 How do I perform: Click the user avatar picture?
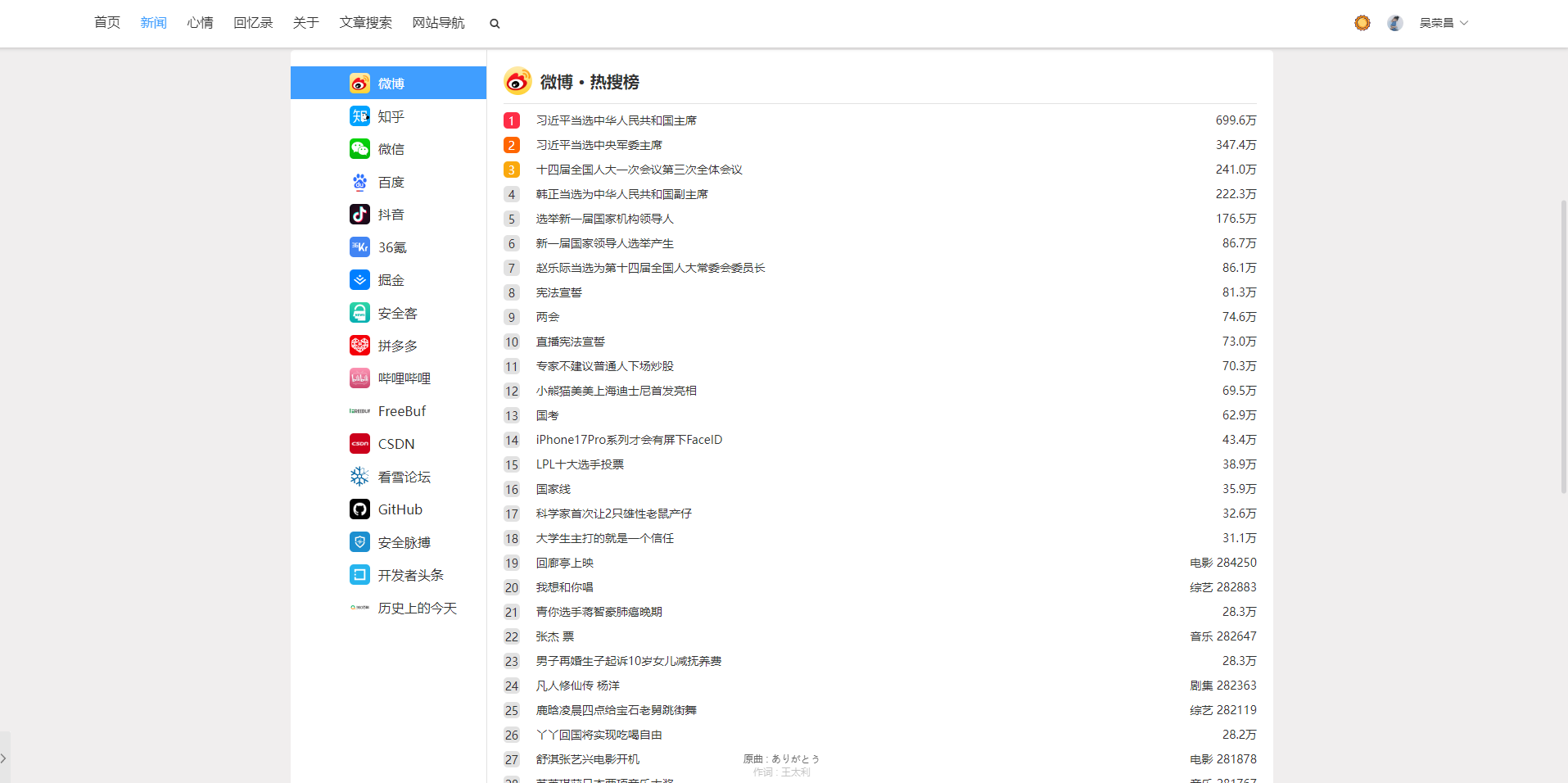pyautogui.click(x=1395, y=23)
